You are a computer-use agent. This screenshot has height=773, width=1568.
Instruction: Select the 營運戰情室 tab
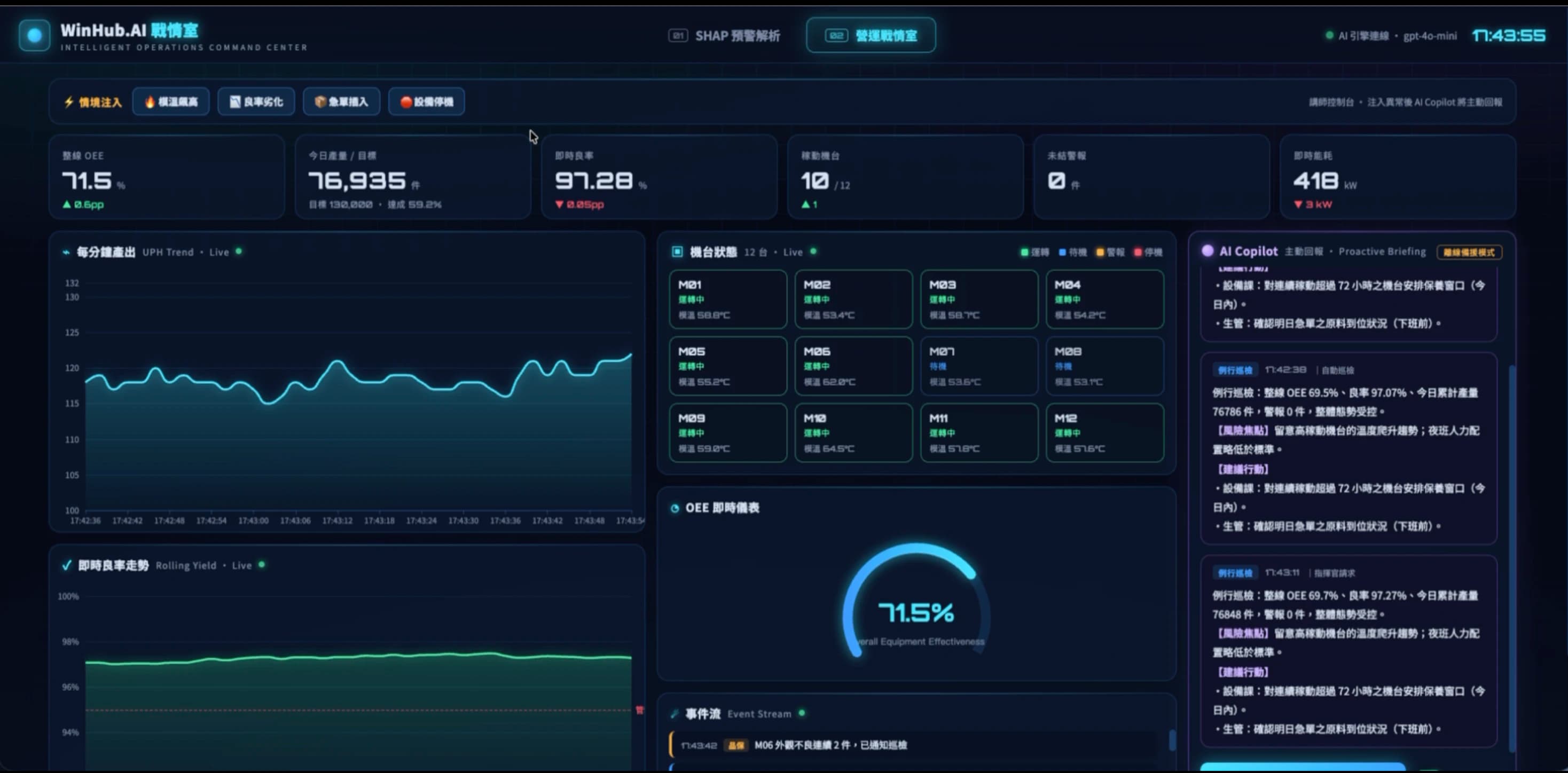[871, 35]
